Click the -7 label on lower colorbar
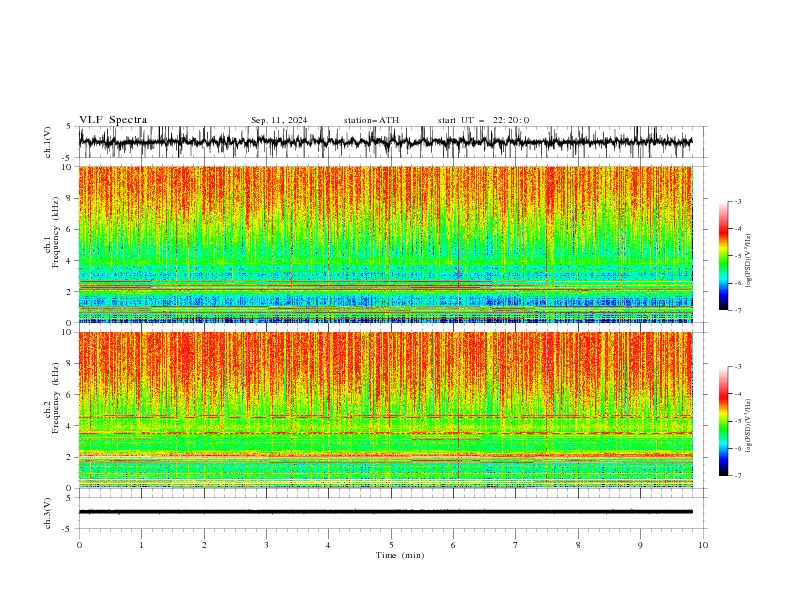 click(738, 476)
